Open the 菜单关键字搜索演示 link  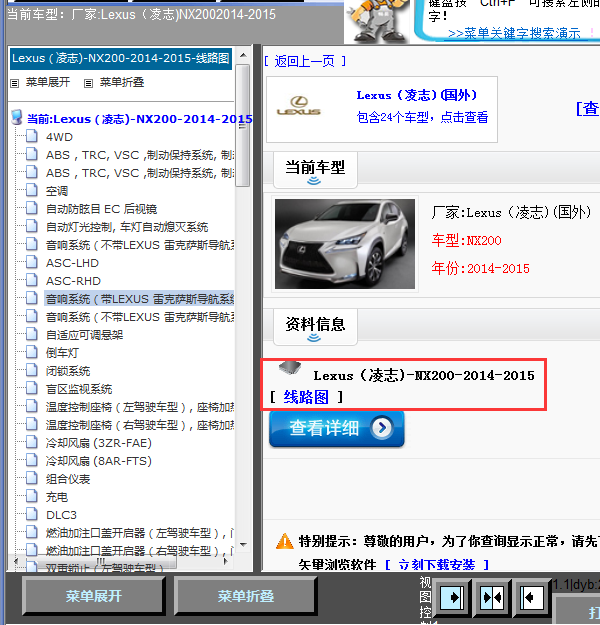[514, 33]
